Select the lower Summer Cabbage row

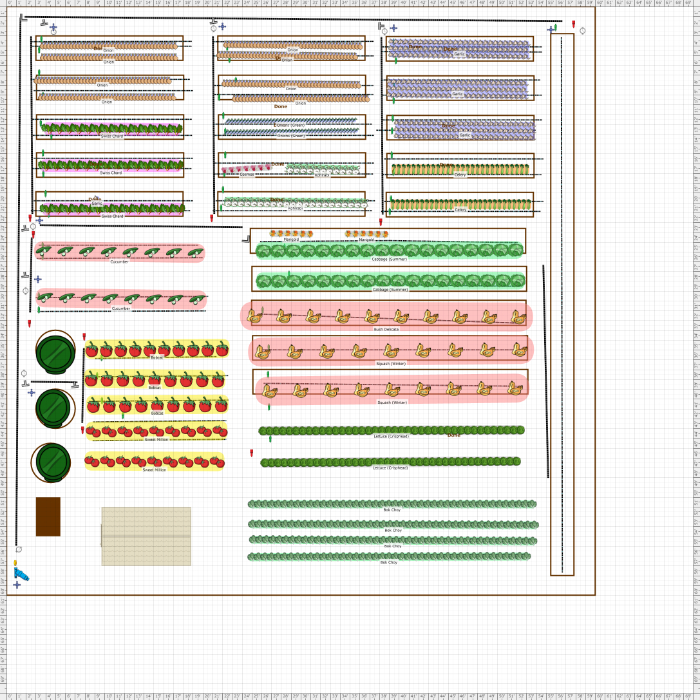coord(391,281)
